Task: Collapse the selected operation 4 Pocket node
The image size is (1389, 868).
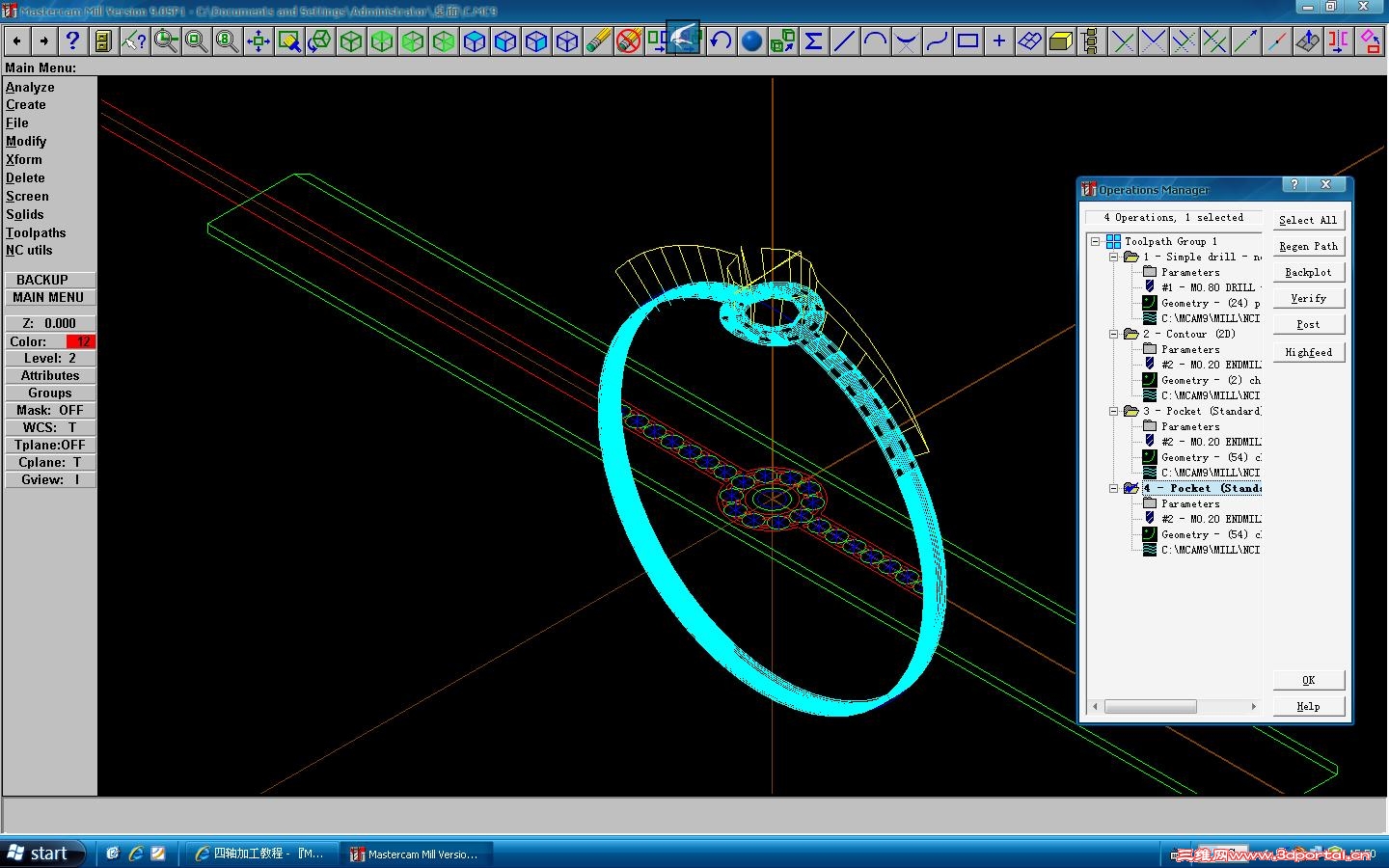Action: coord(1114,488)
